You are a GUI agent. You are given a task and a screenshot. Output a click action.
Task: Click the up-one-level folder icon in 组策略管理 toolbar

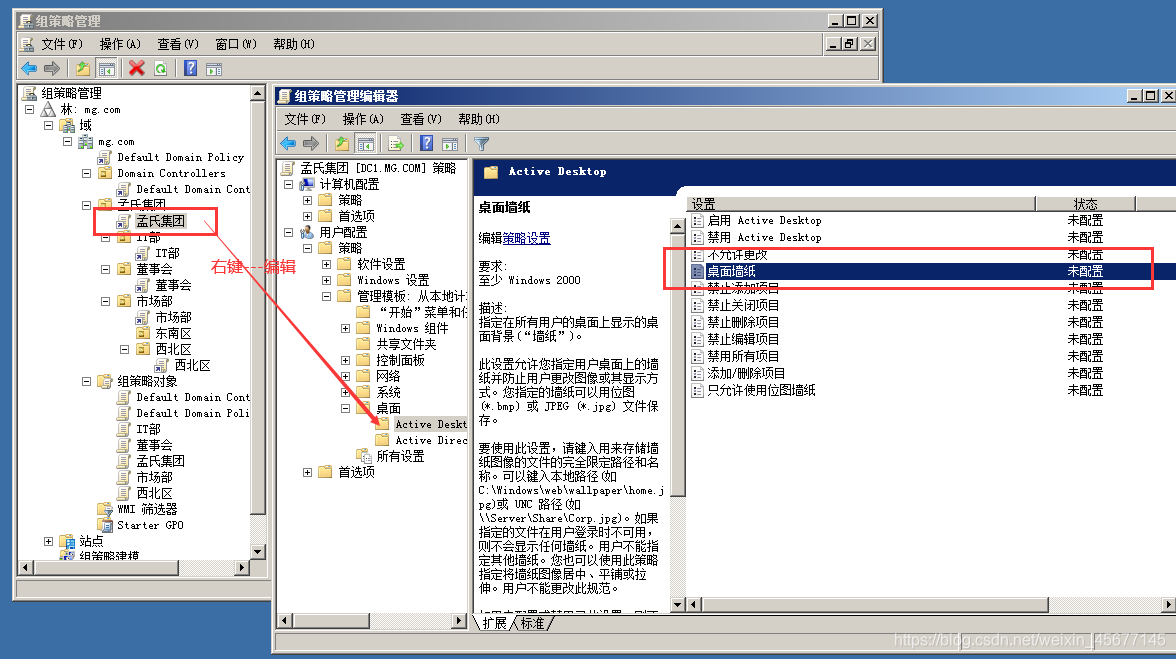pos(82,69)
